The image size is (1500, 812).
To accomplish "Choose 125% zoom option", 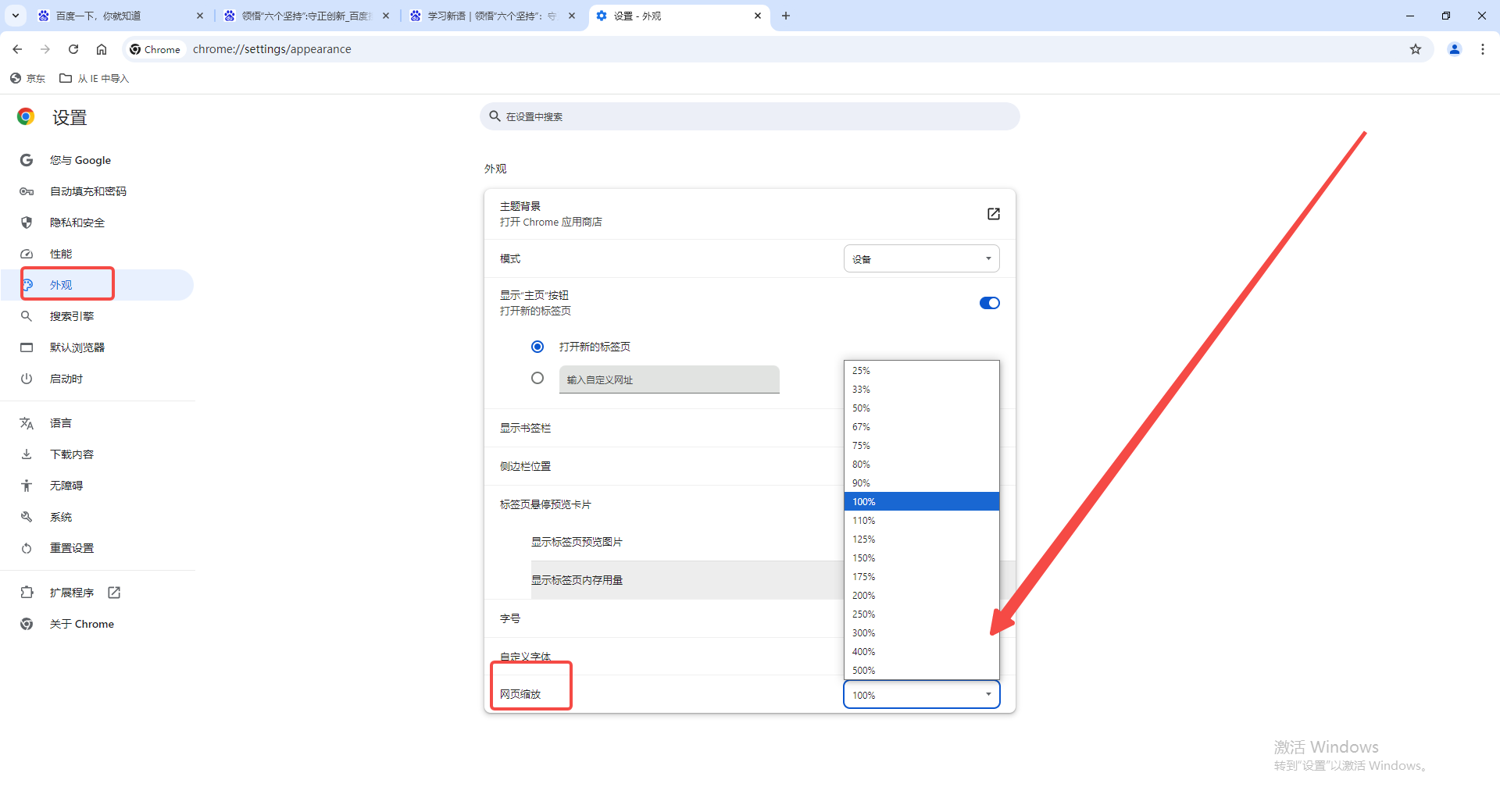I will 921,540.
